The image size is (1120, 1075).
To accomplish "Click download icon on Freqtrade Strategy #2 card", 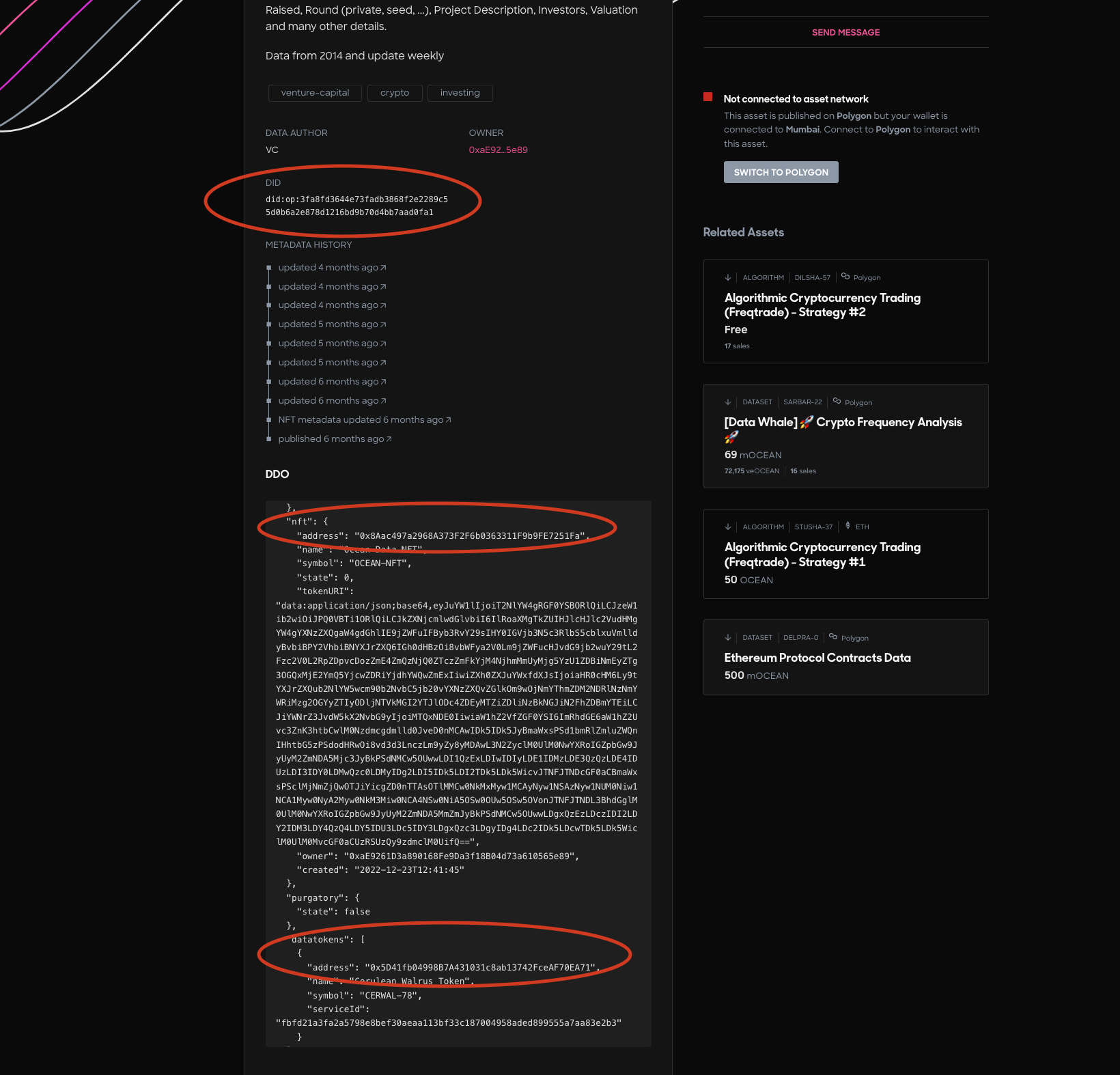I will click(x=728, y=277).
